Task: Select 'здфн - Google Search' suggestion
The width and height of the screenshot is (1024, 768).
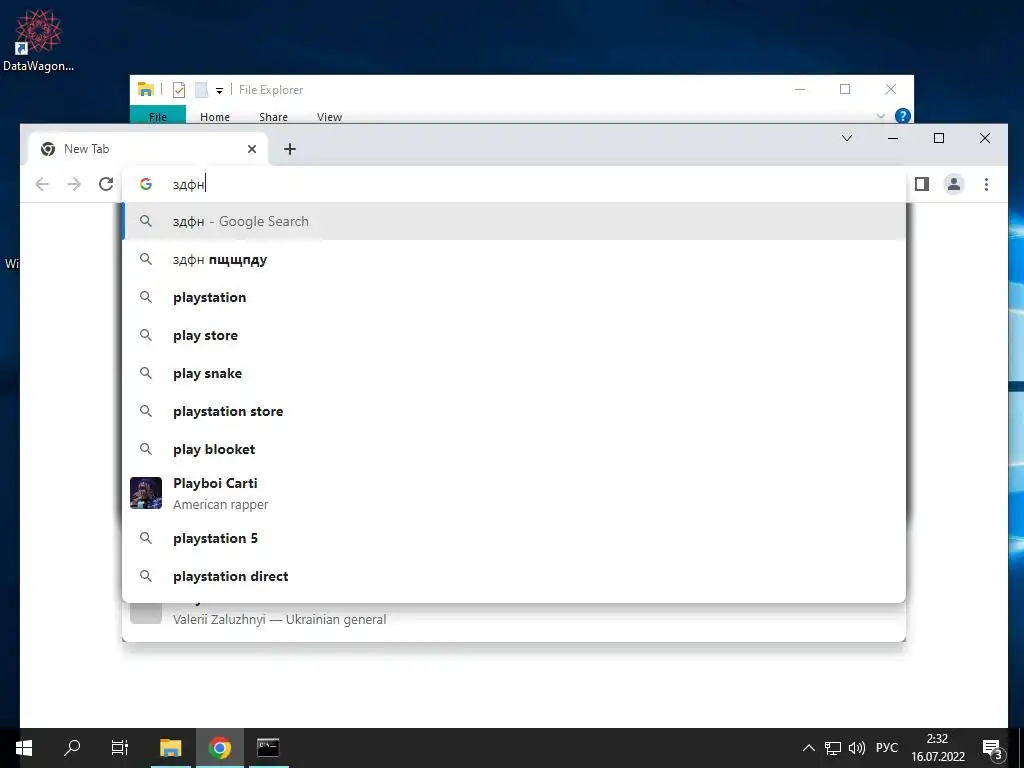Action: tap(514, 221)
